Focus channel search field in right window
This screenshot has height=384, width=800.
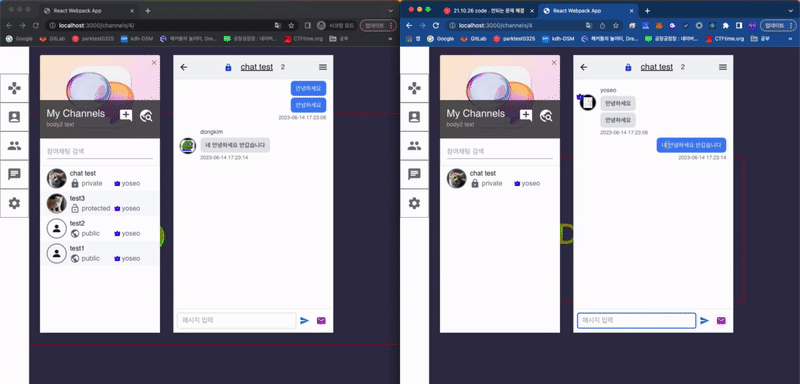500,151
